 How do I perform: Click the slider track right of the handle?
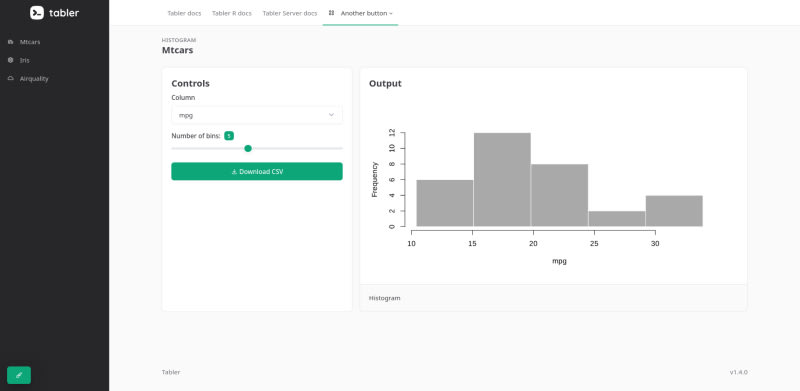pyautogui.click(x=297, y=149)
